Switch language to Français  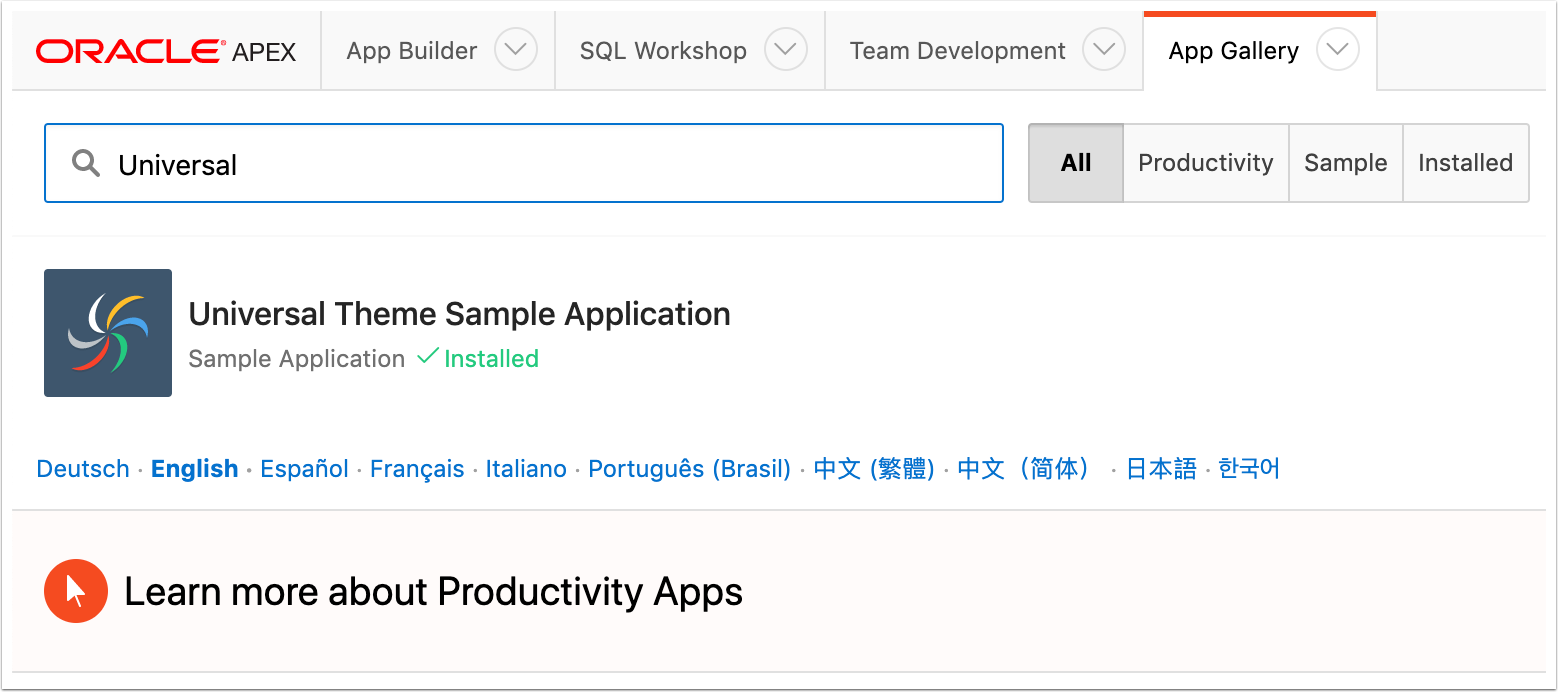pos(417,469)
